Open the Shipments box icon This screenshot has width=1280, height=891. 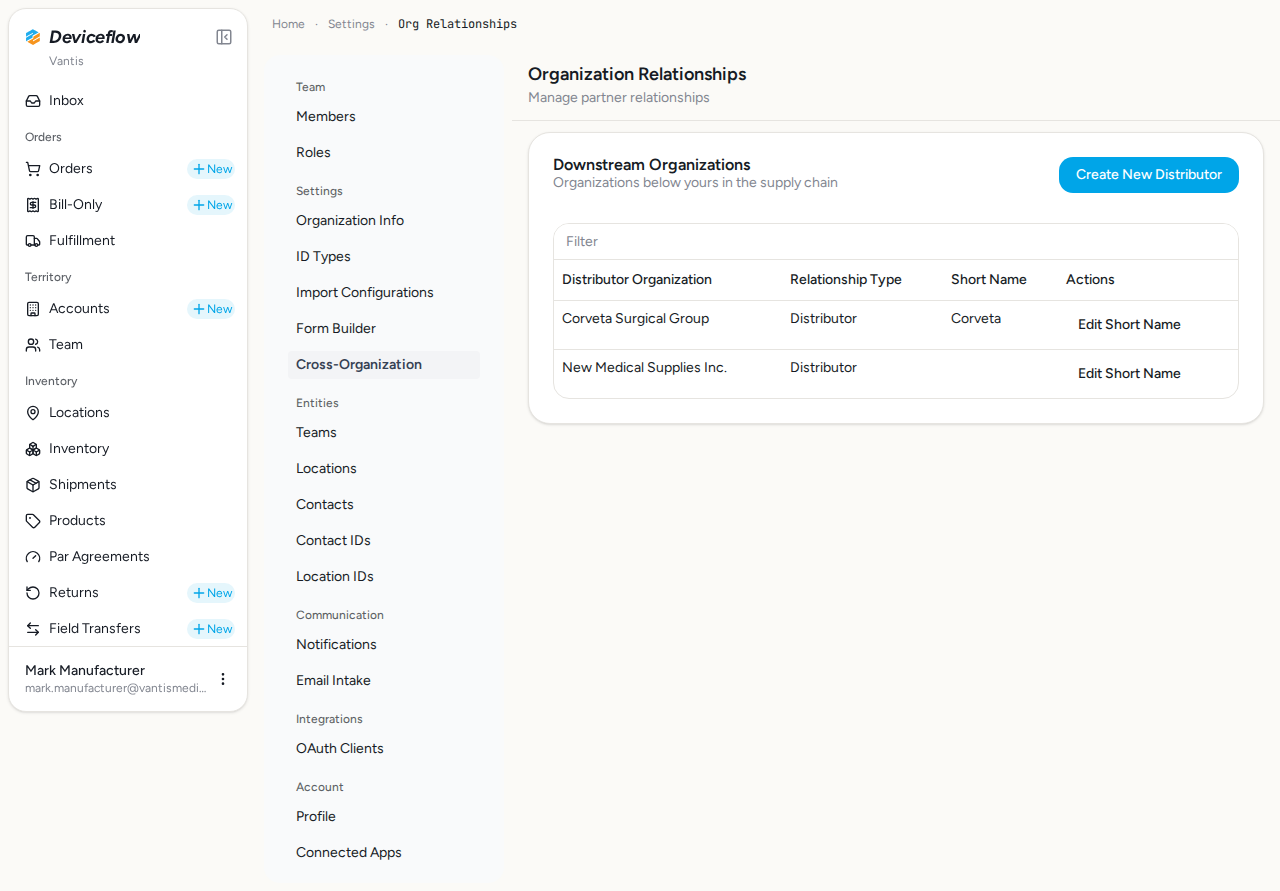[33, 485]
